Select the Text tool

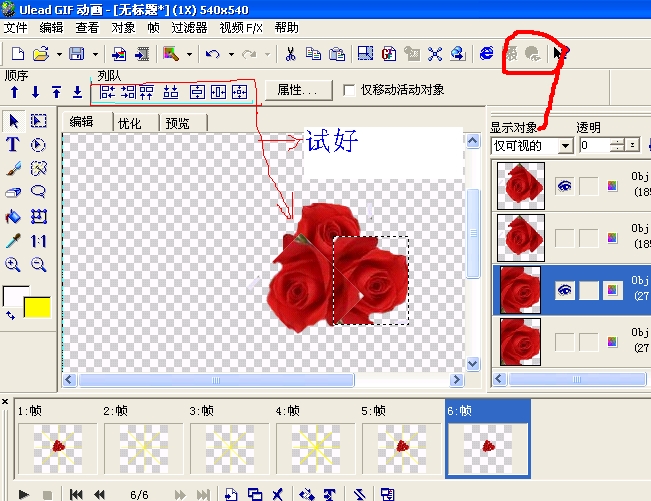coord(13,144)
